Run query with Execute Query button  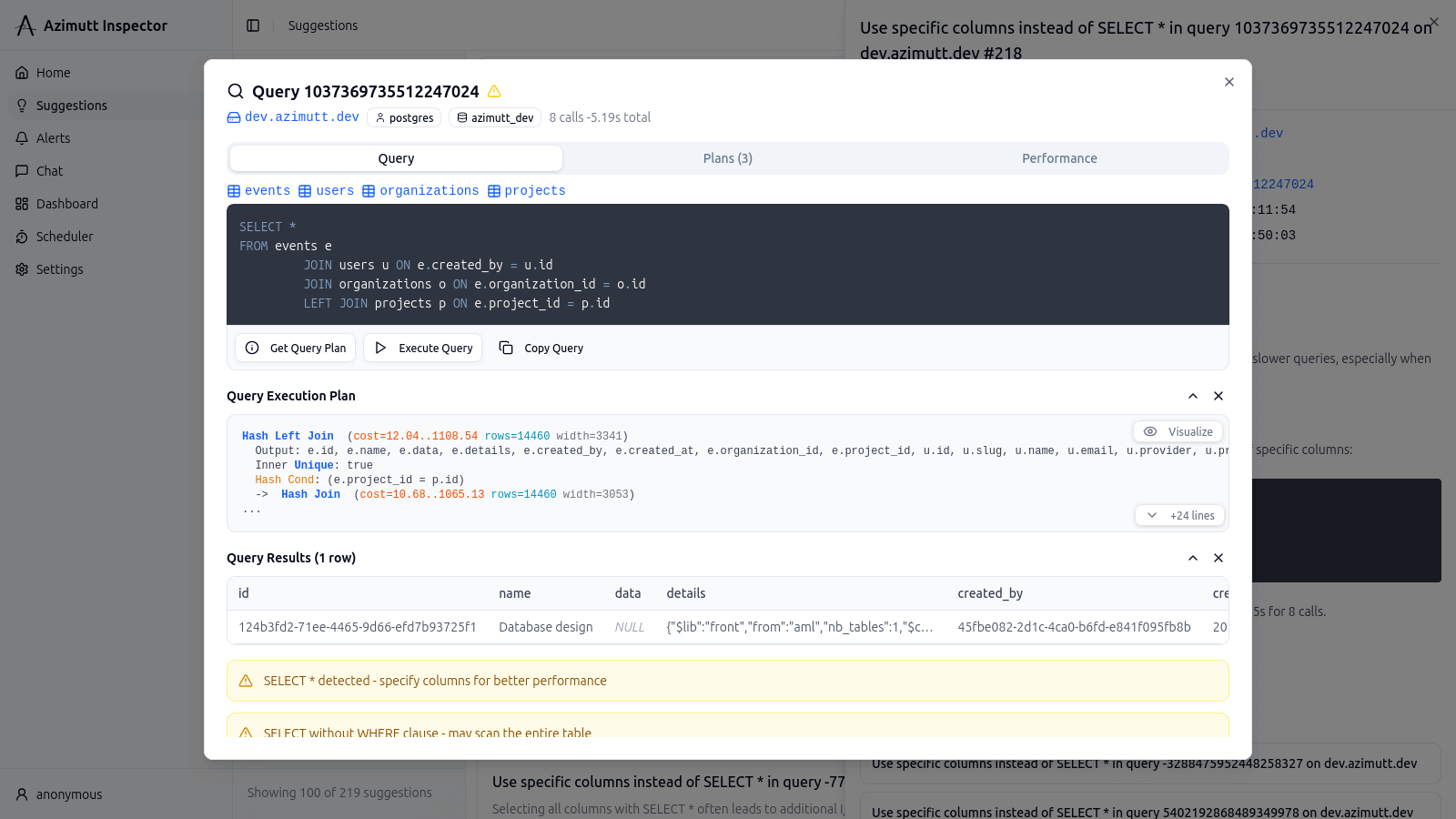tap(423, 348)
